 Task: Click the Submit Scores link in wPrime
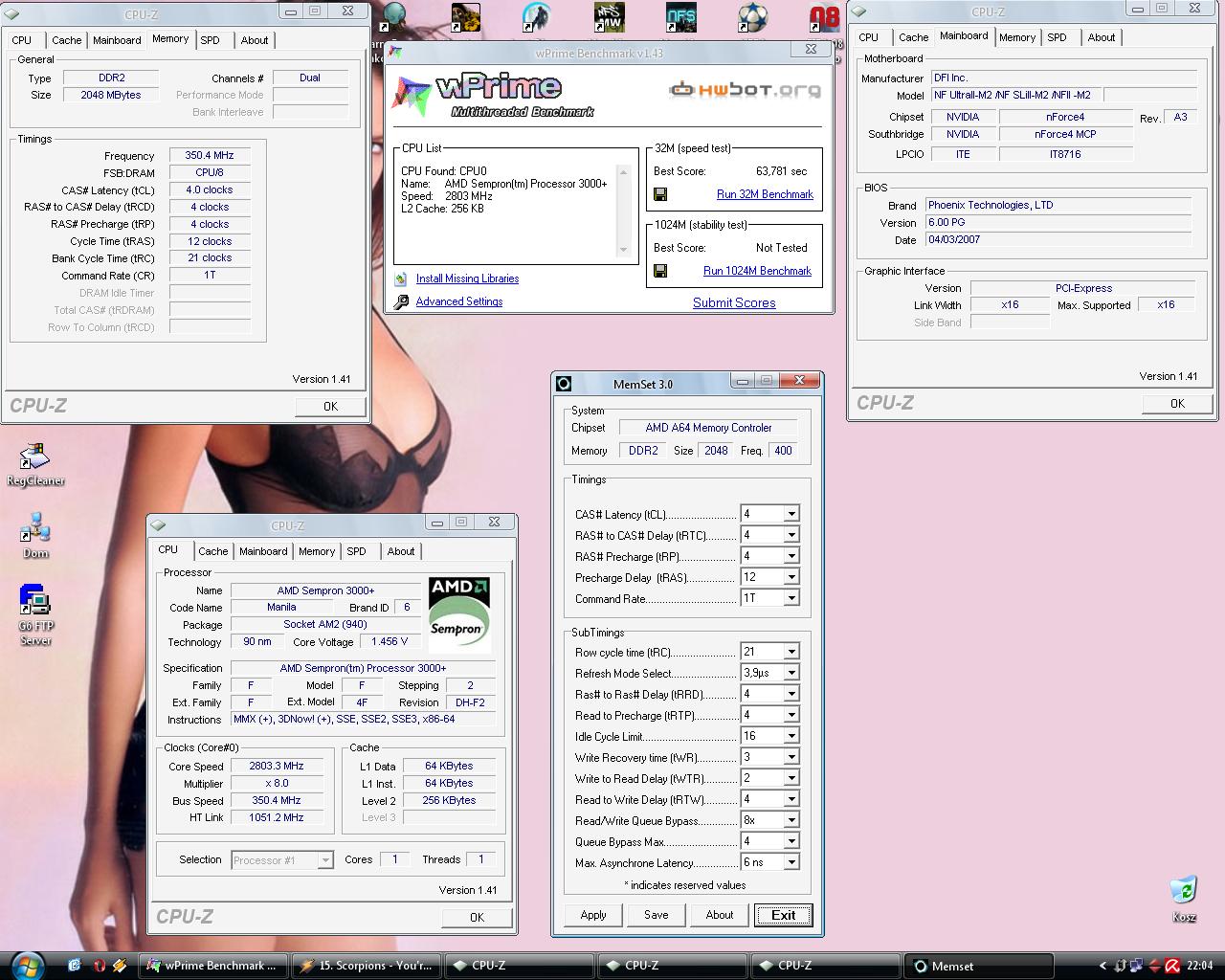[734, 302]
